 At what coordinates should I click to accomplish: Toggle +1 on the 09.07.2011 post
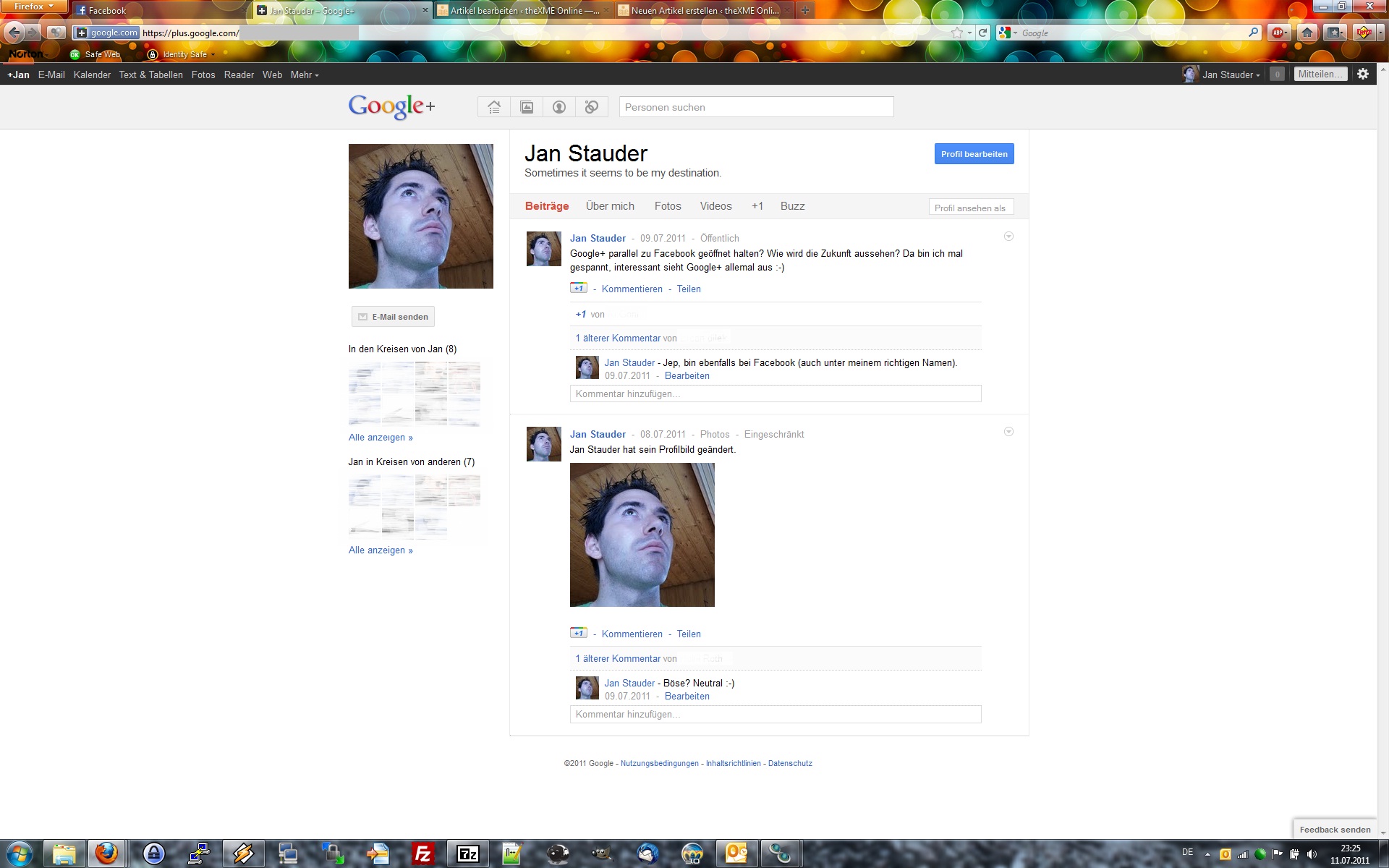(x=578, y=288)
